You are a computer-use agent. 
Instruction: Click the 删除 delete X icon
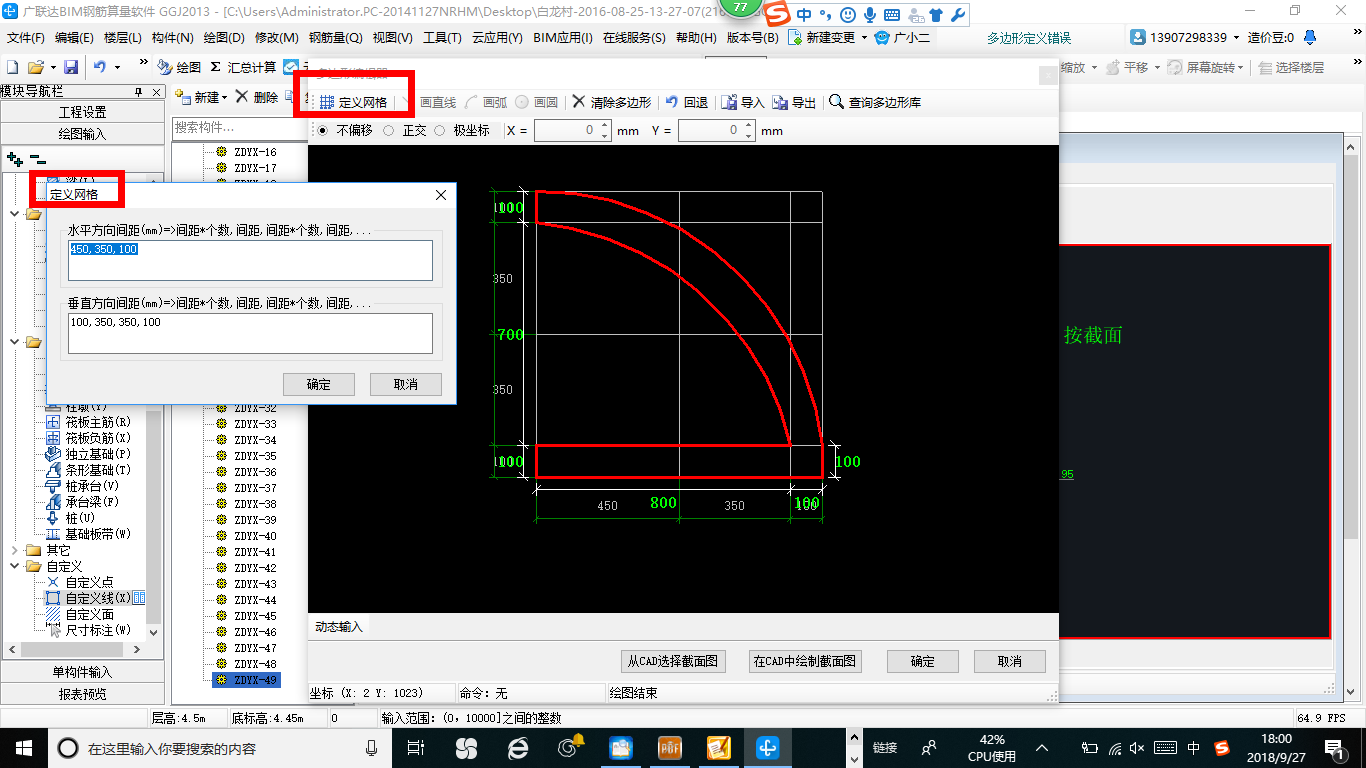coord(241,97)
